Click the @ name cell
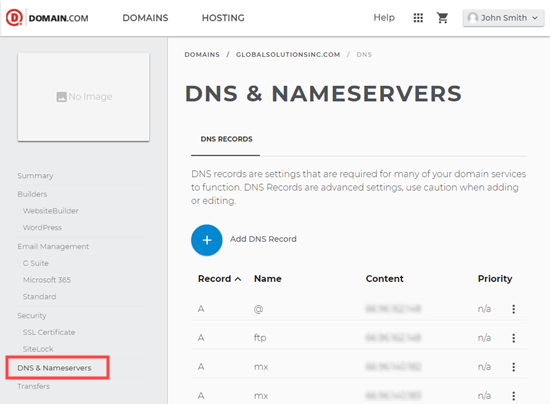The width and height of the screenshot is (550, 404). tap(259, 309)
